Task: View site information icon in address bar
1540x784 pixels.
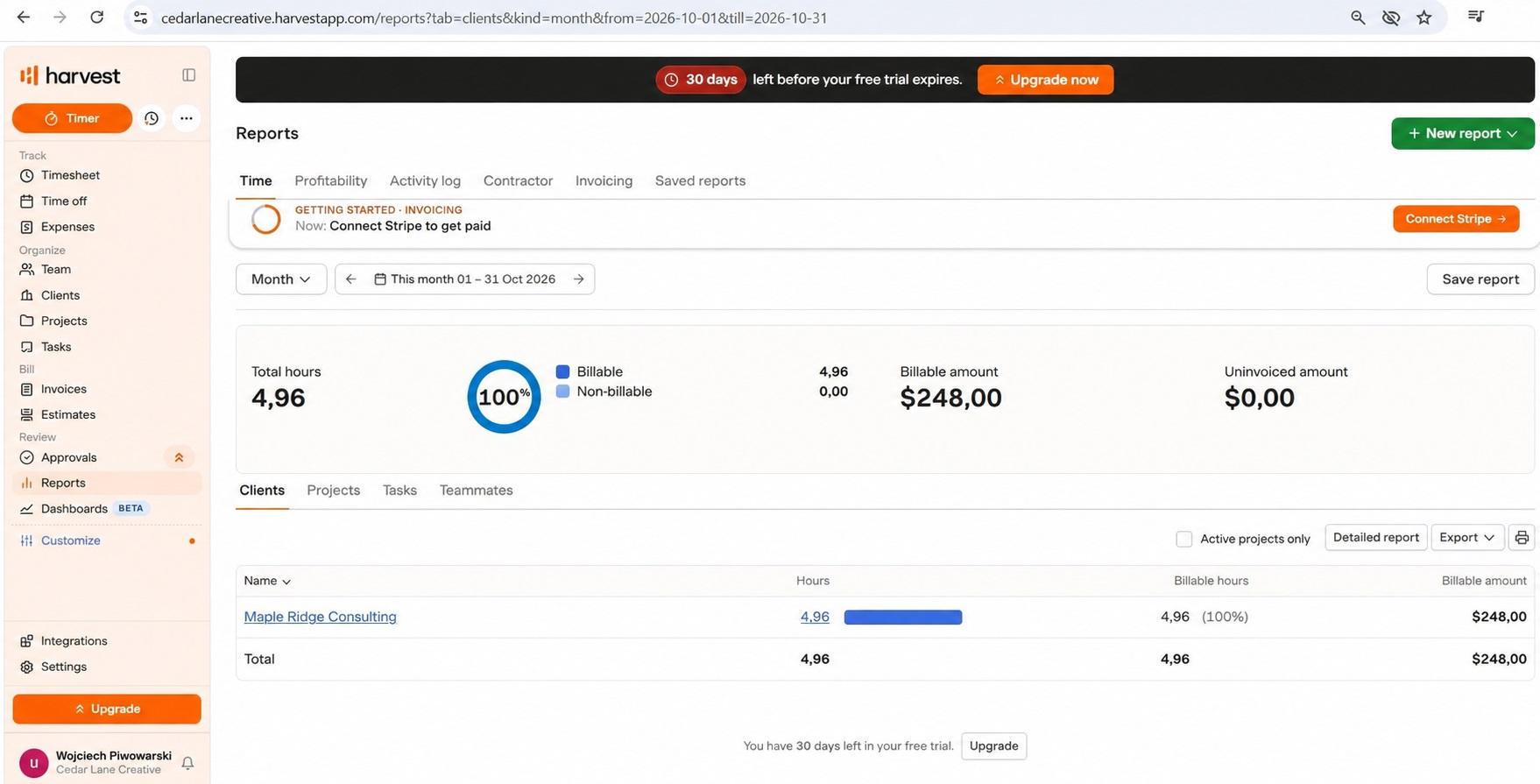Action: (140, 18)
